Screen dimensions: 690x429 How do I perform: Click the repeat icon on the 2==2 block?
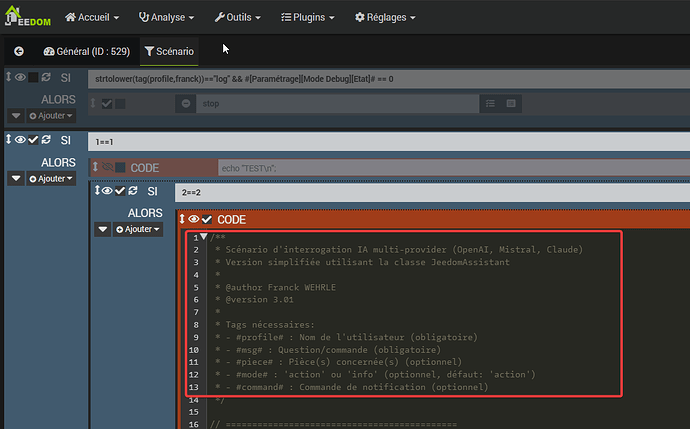click(135, 191)
